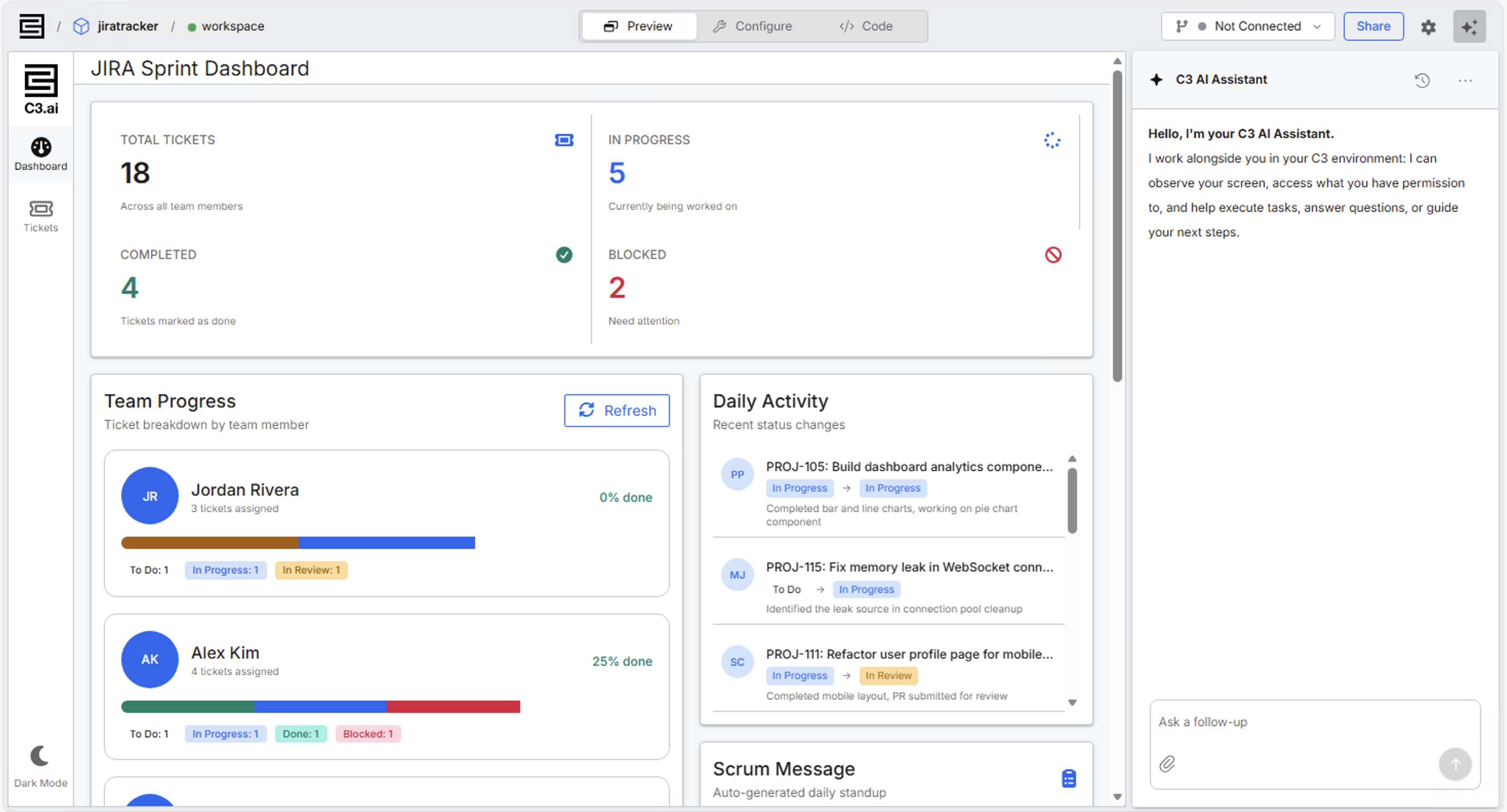Click the Daily Activity scrollbar thumb

click(1072, 501)
